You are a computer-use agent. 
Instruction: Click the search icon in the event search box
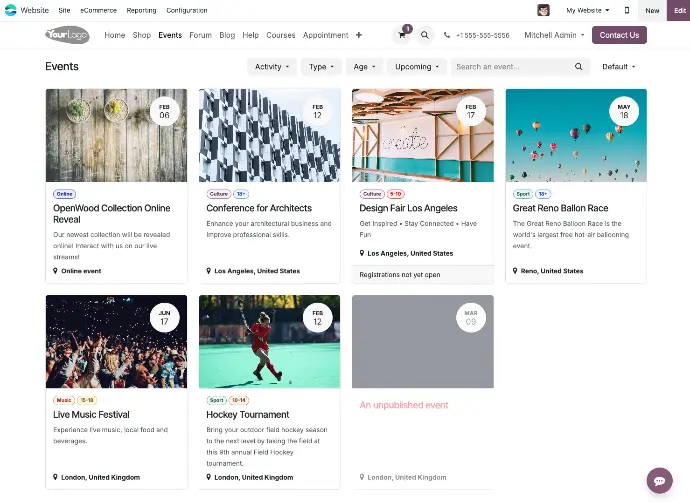[x=579, y=67]
